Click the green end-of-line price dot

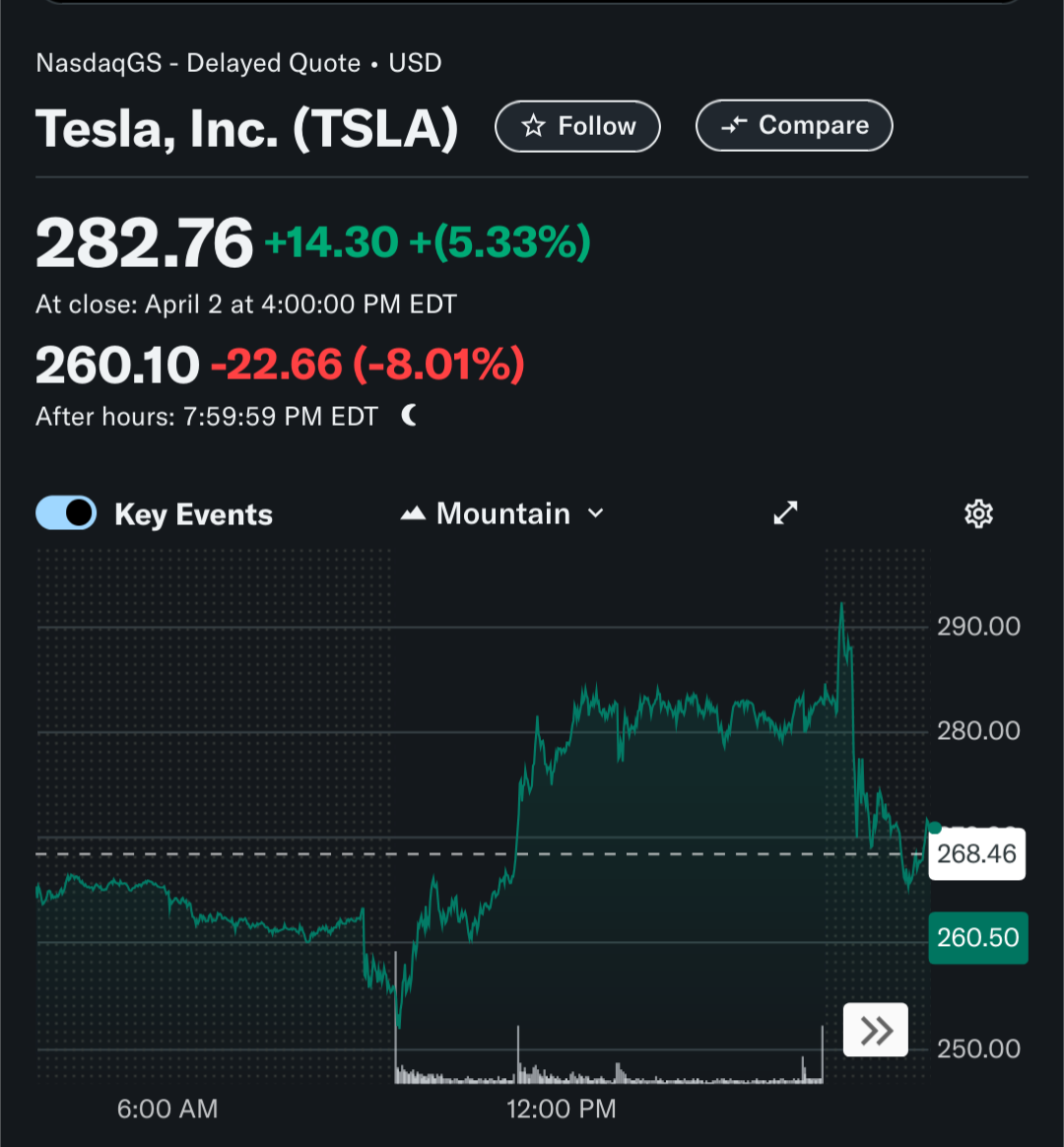tap(934, 828)
